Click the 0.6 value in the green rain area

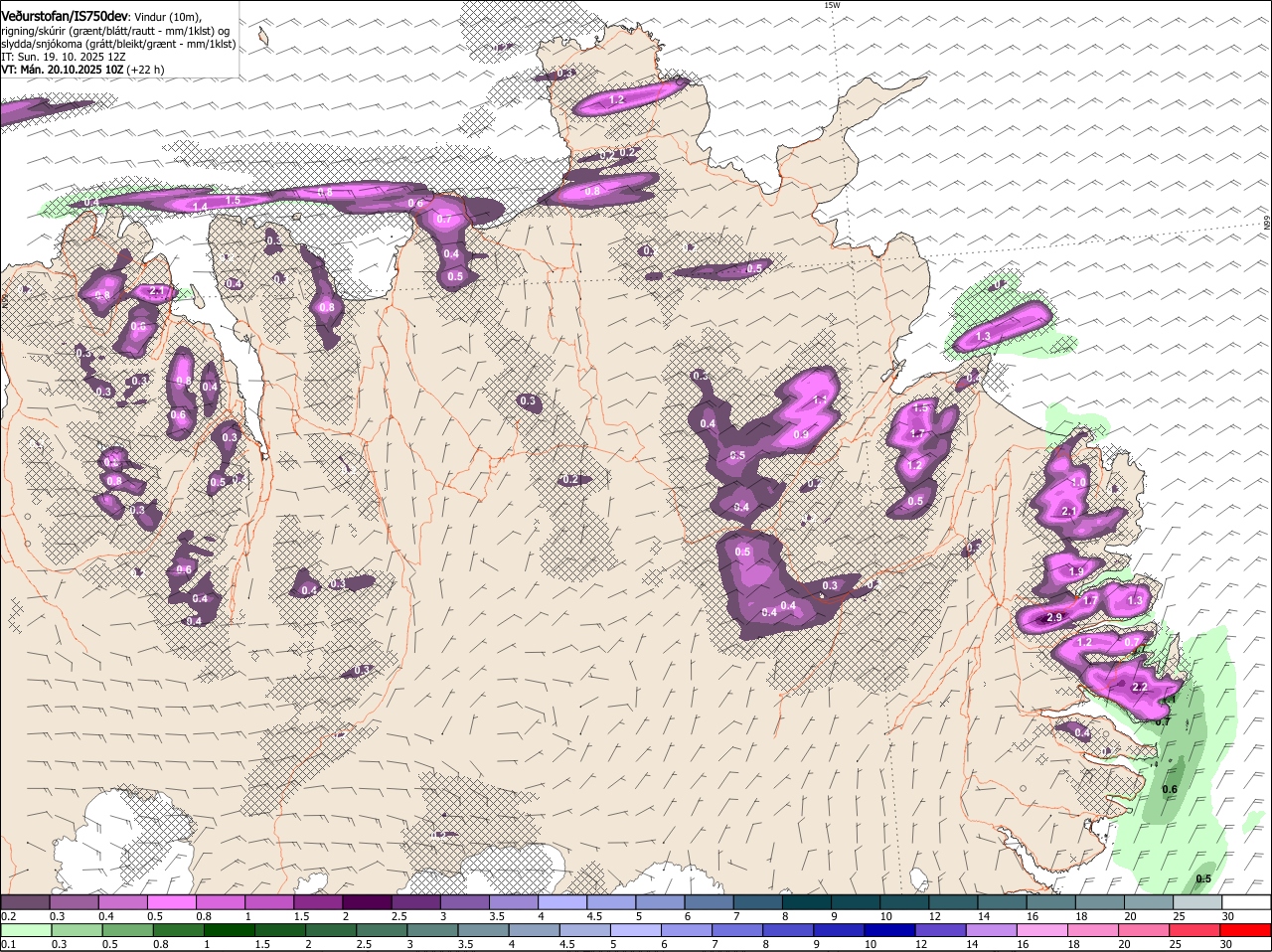(x=1170, y=790)
